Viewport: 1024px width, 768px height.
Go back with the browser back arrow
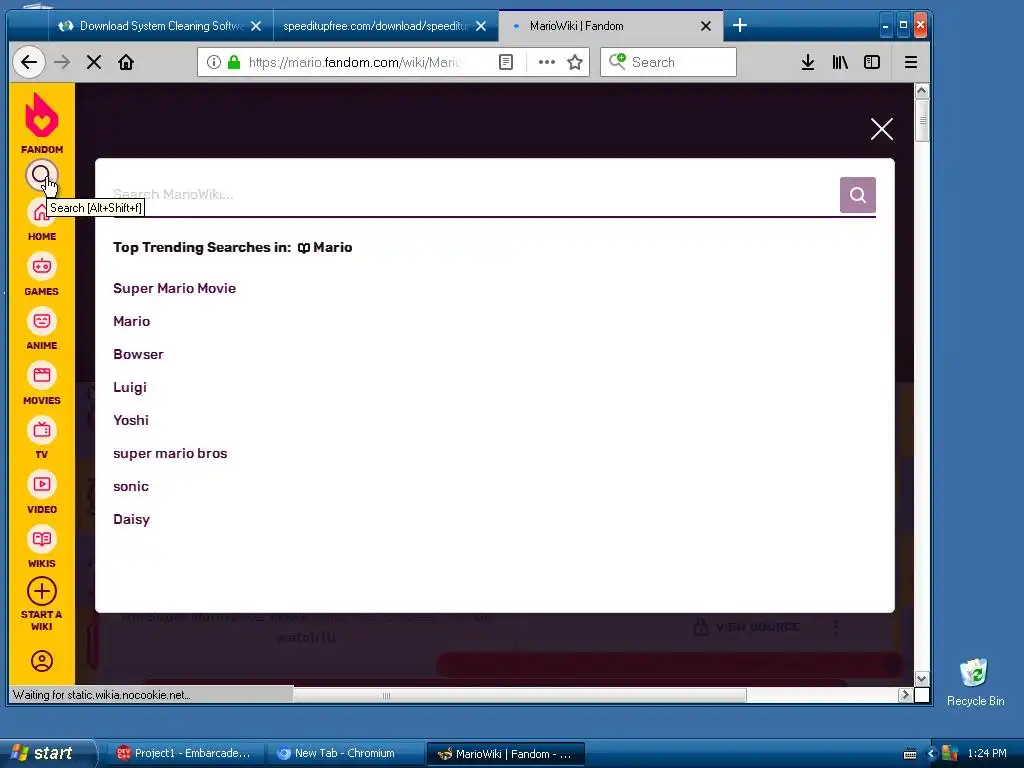pos(29,62)
